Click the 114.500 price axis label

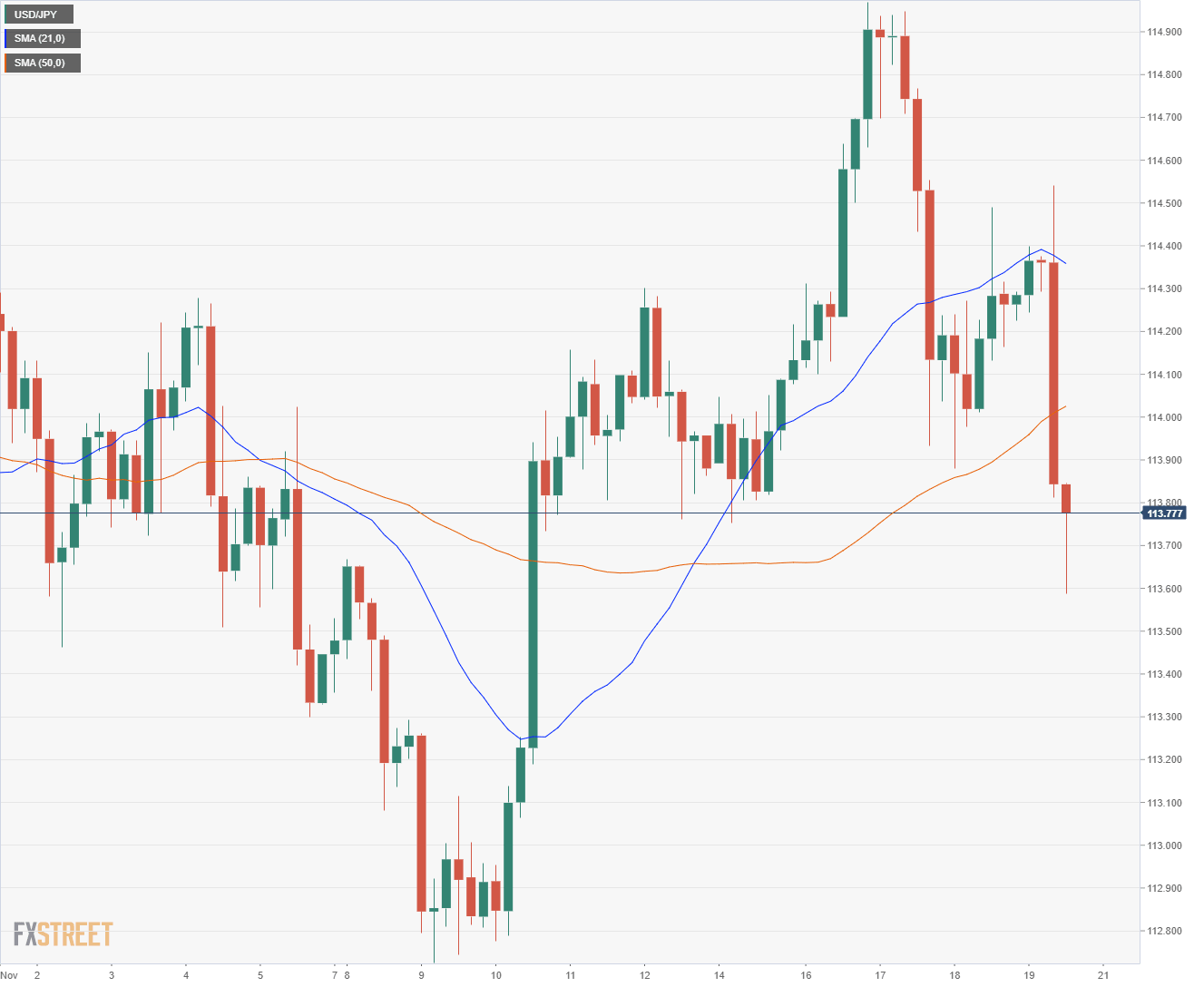click(1164, 203)
